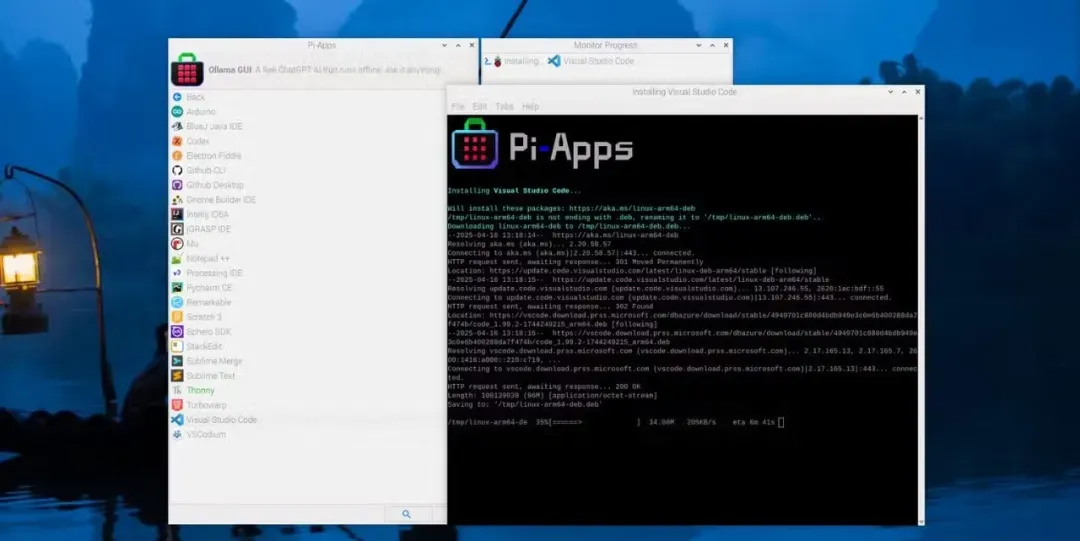Click the Intellij IDEA icon
The width and height of the screenshot is (1080, 541).
pyautogui.click(x=177, y=214)
